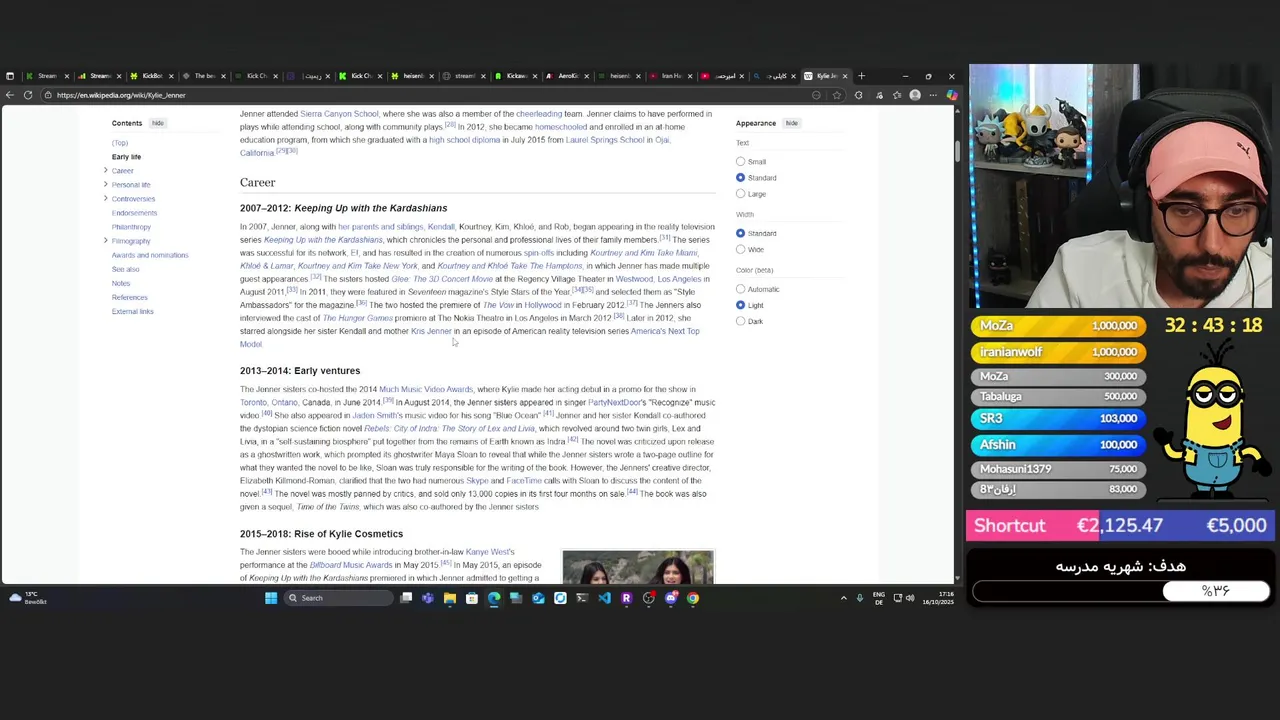This screenshot has width=1280, height=720.
Task: Click the browser address bar URL
Action: [121, 95]
